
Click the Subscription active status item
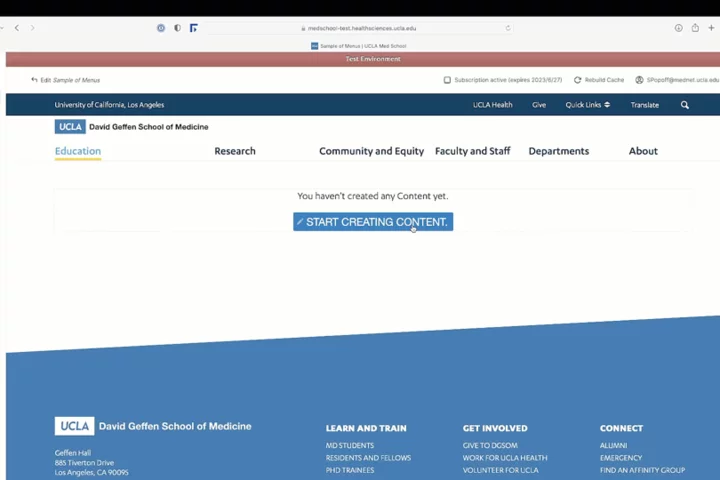(503, 80)
